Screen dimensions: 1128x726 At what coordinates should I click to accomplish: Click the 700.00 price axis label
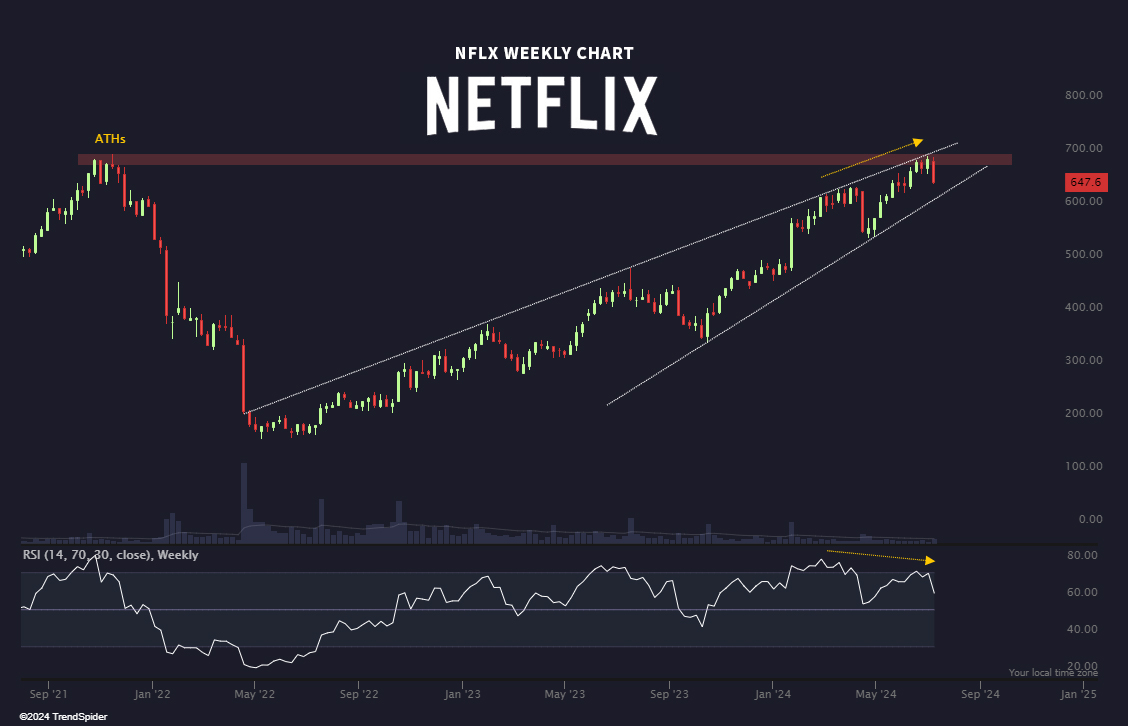tap(1083, 148)
